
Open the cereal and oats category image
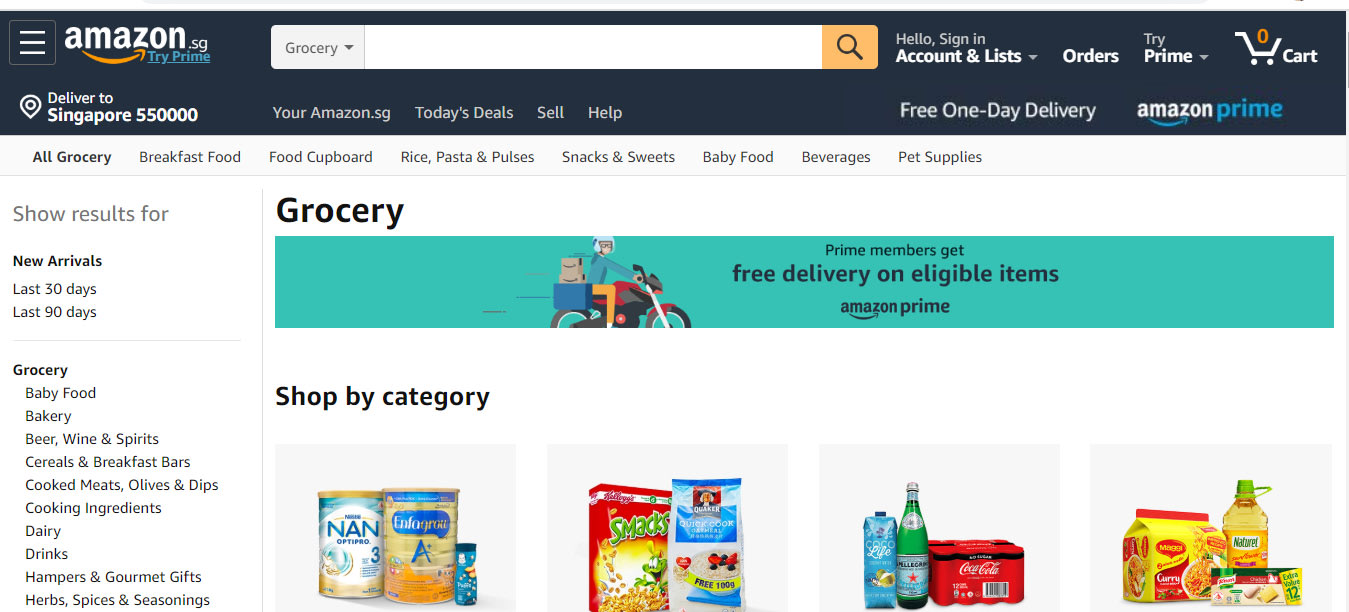pyautogui.click(x=667, y=528)
